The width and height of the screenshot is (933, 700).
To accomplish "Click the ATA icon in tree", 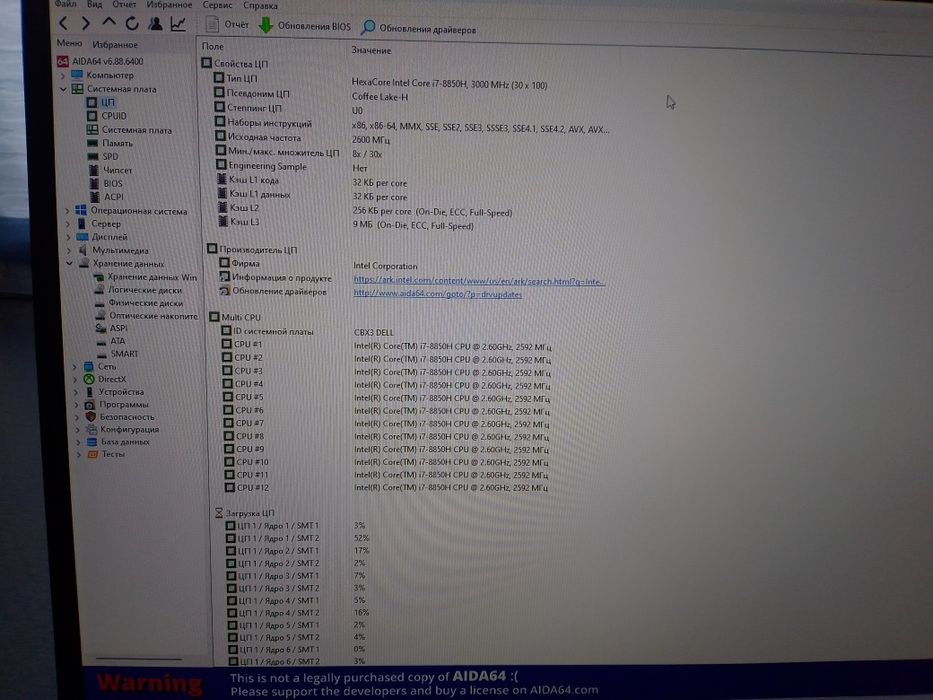I will (x=102, y=341).
